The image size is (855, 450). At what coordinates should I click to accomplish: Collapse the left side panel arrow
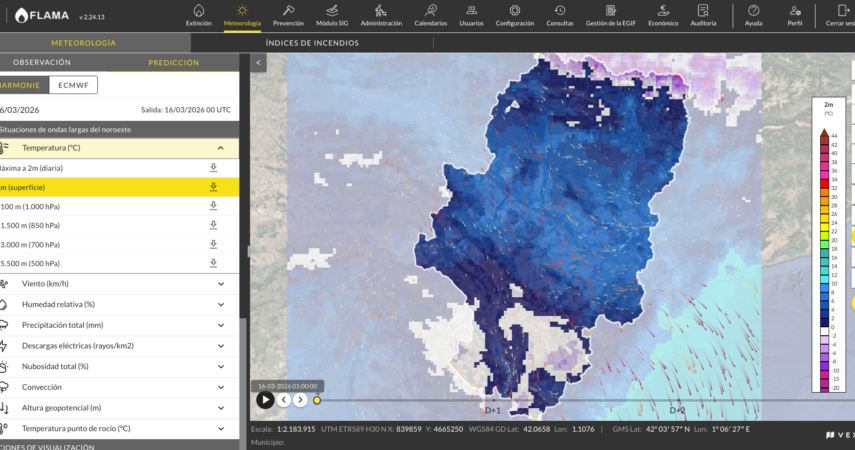(x=259, y=62)
